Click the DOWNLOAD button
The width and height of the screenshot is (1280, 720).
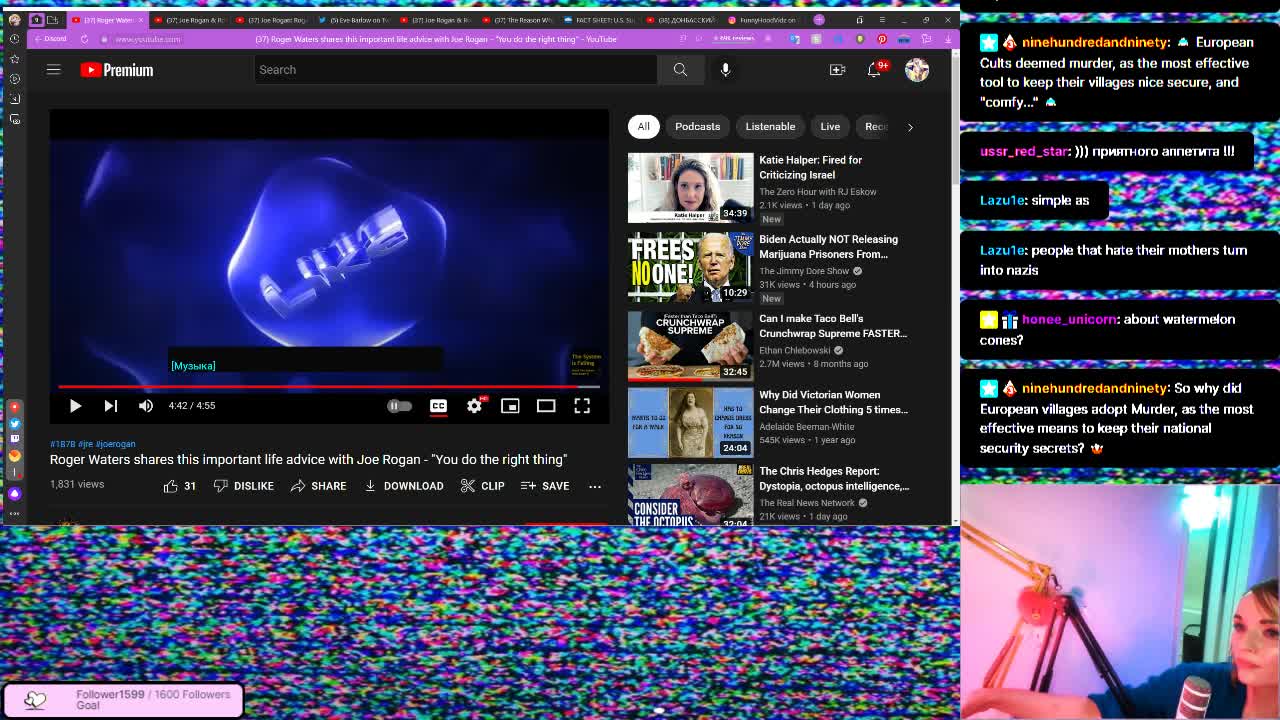coord(403,486)
